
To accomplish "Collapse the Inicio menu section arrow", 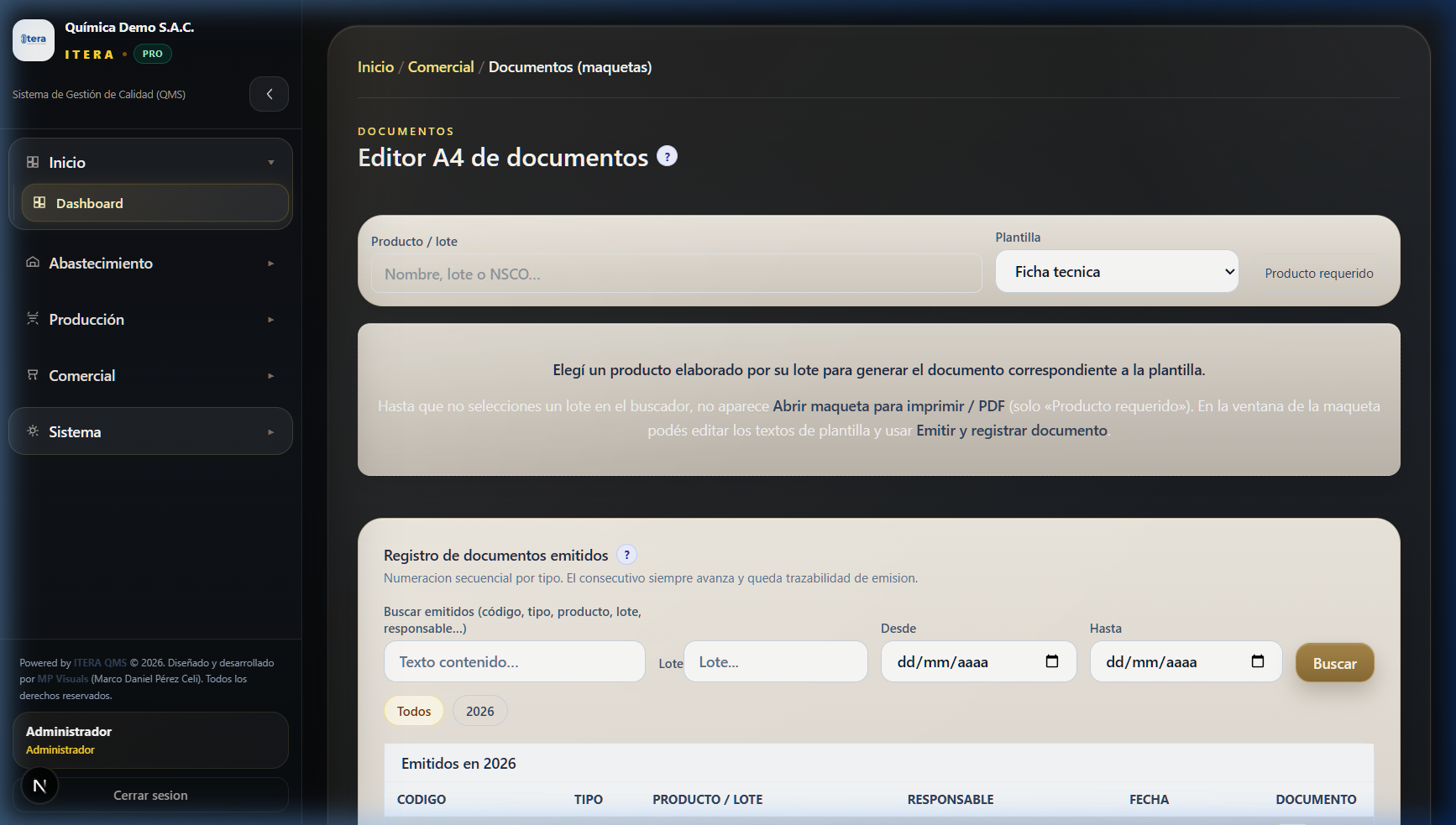I will tap(271, 162).
